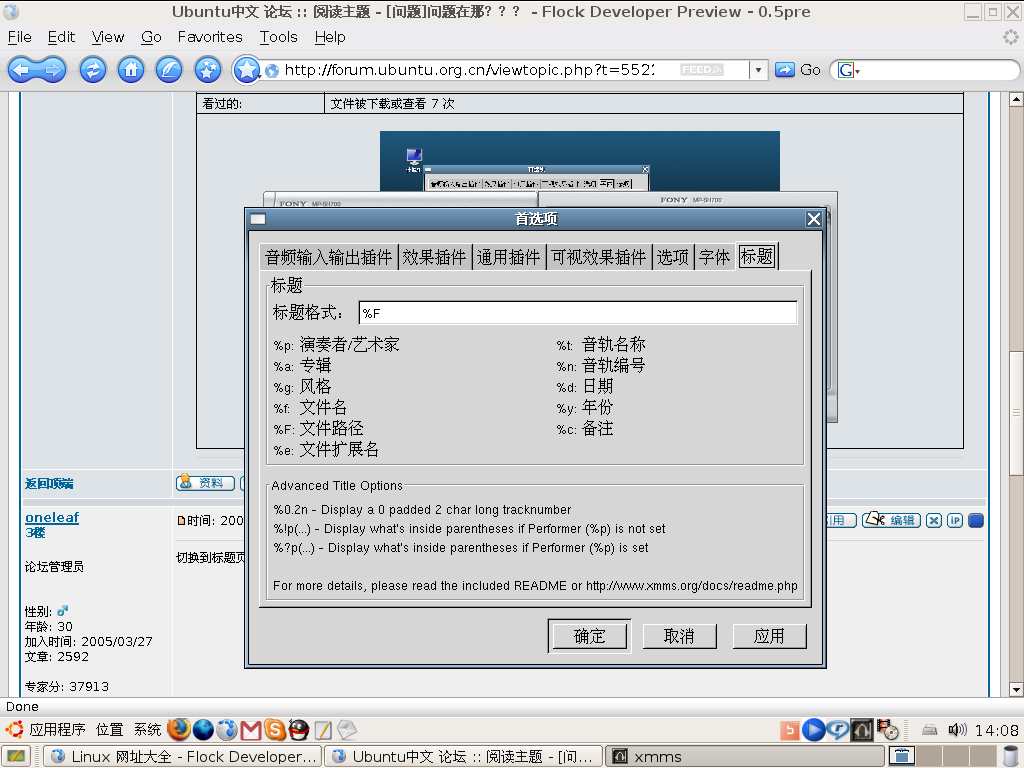
Task: Click the show desktop button
Action: coord(16,756)
